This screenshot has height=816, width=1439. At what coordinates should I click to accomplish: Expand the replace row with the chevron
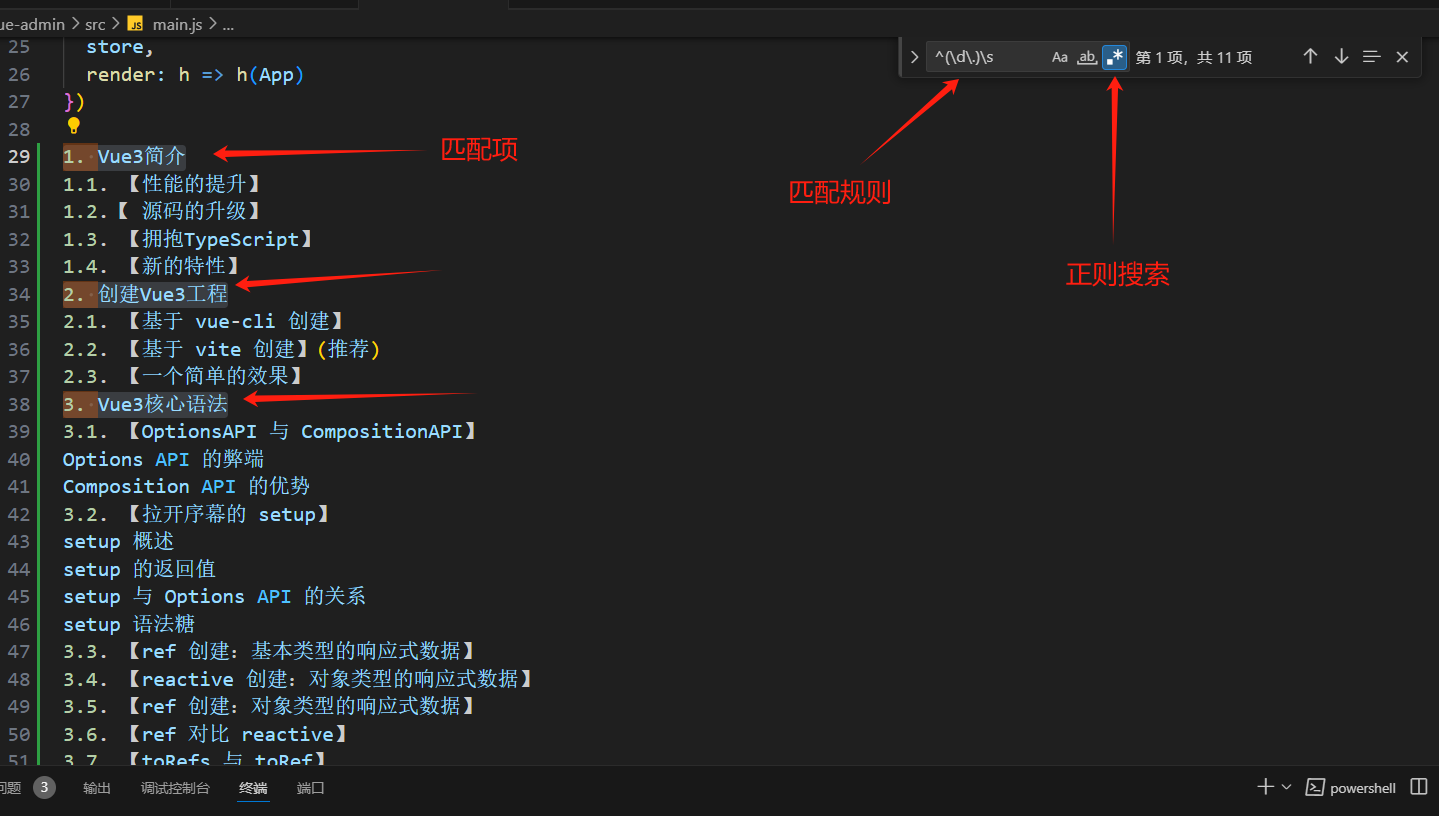pos(914,57)
